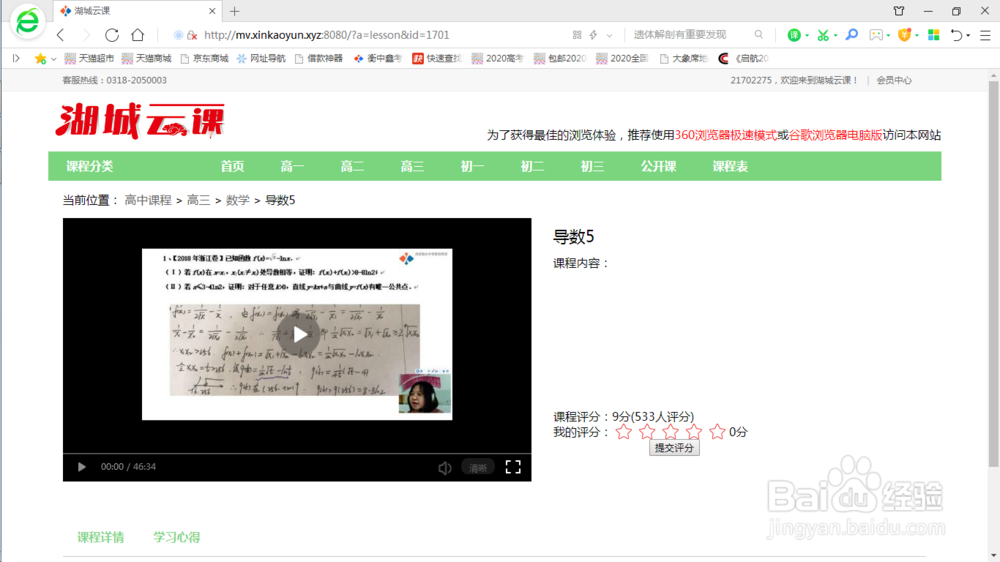Viewport: 1000px width, 562px height.
Task: Click the insecure site padlock icon
Action: click(x=192, y=35)
